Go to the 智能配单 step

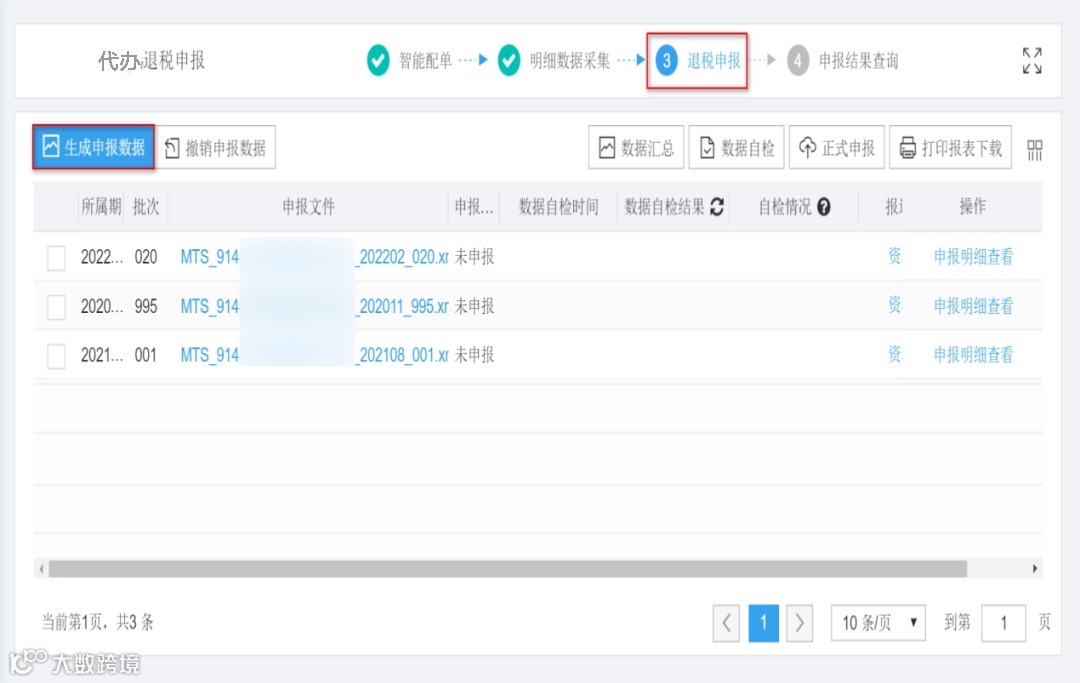coord(409,61)
